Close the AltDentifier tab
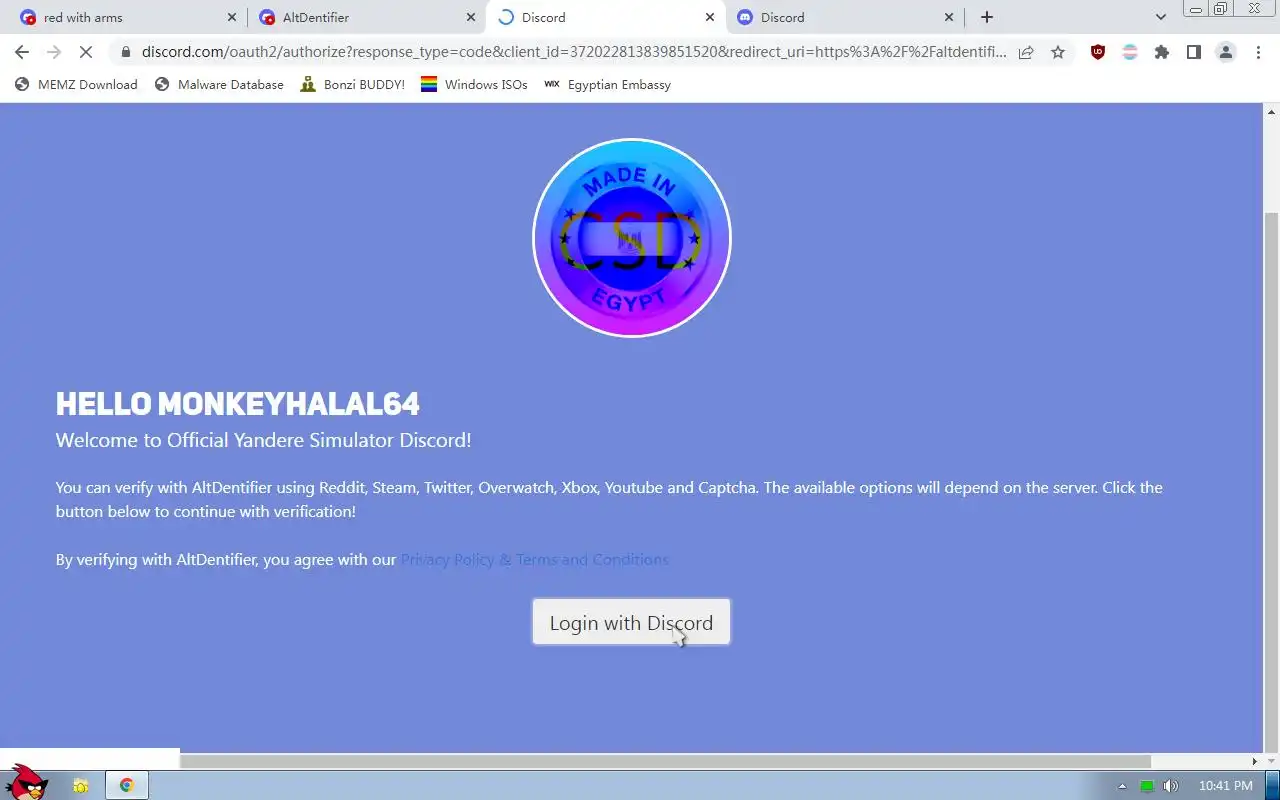Screen dimensions: 1280x800 point(471,17)
